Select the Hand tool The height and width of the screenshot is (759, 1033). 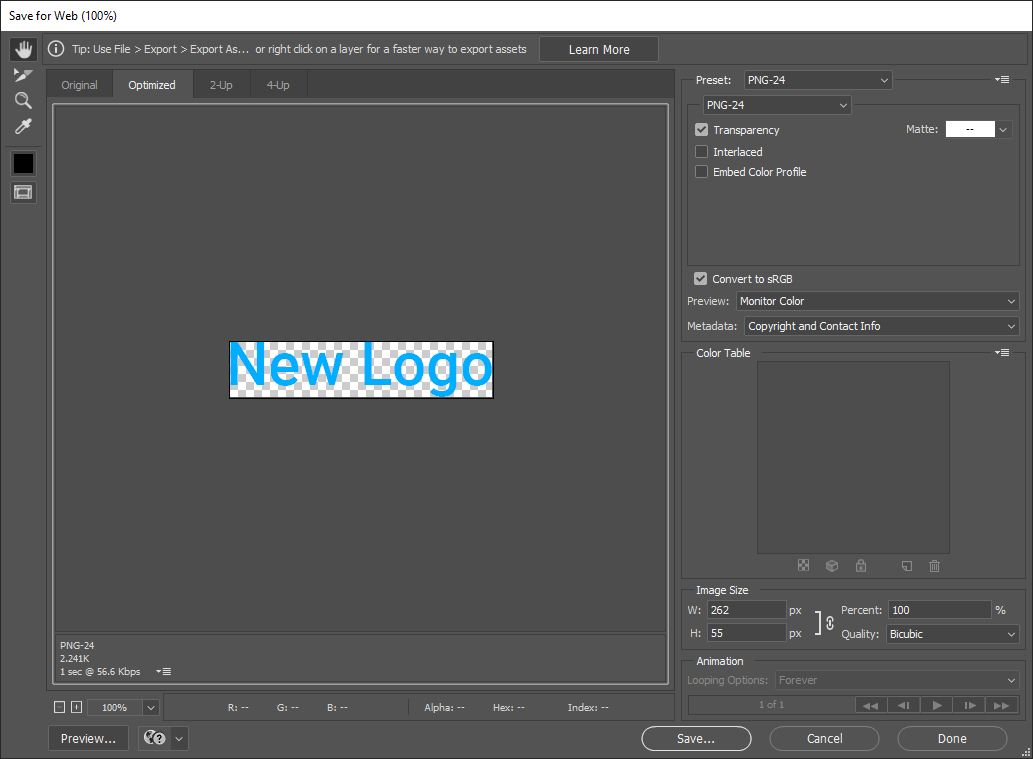(x=23, y=49)
